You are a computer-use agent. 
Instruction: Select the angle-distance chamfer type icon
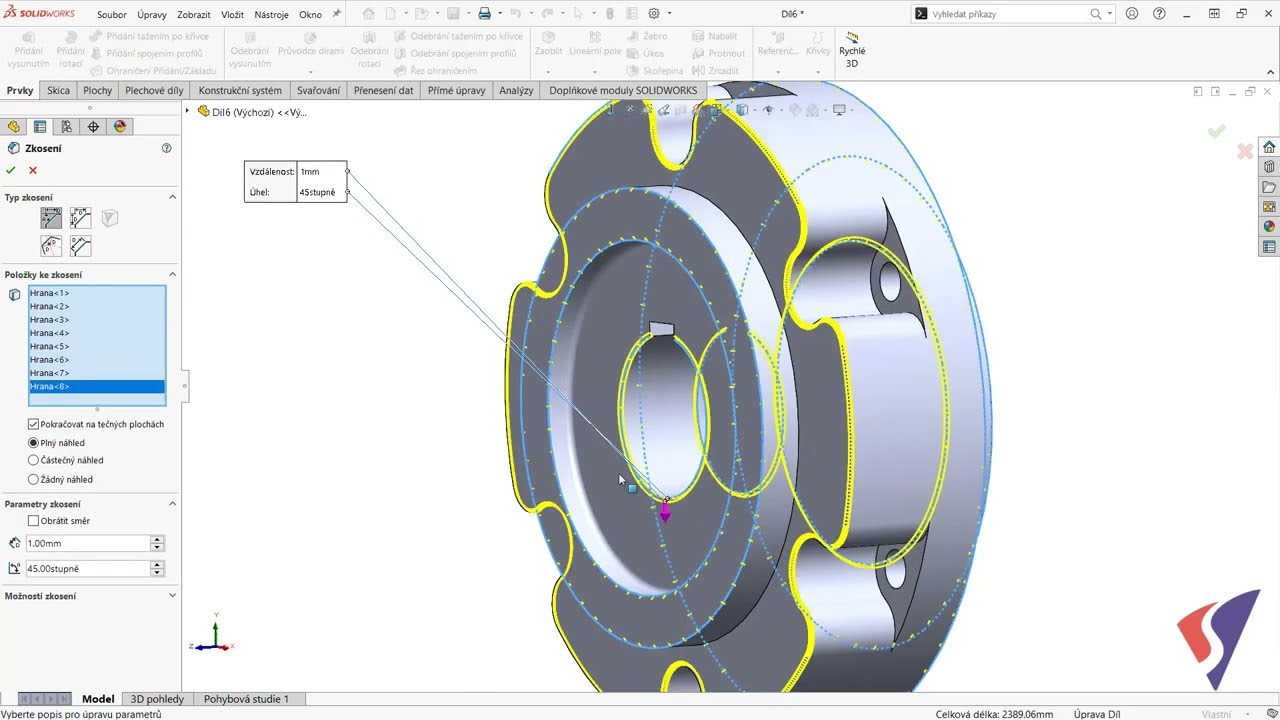tap(51, 218)
